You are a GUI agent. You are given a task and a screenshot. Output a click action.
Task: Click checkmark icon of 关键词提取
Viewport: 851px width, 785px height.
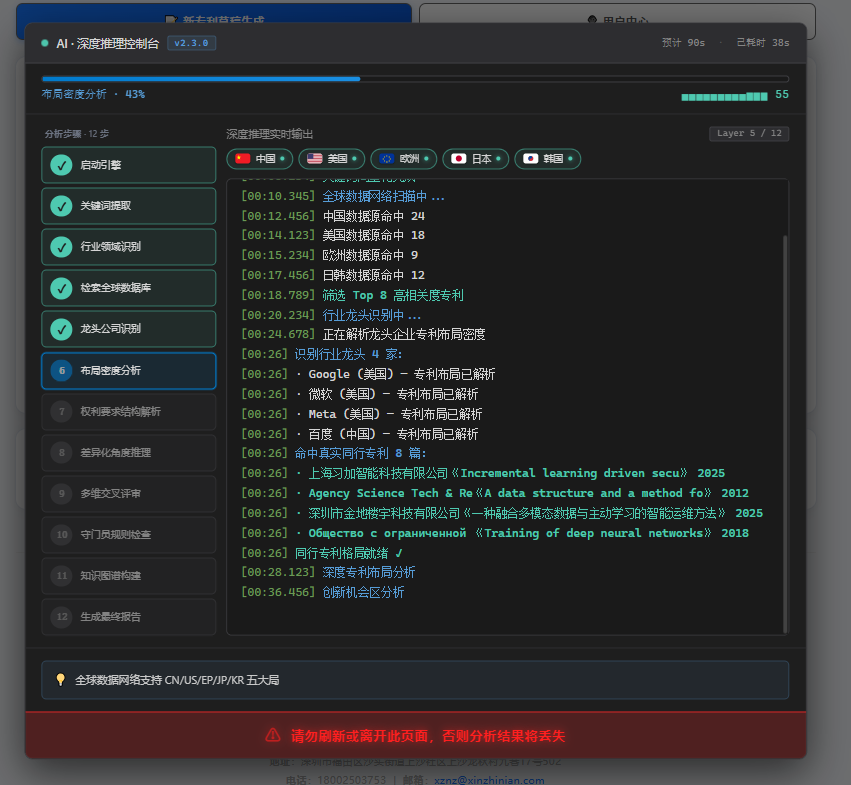[61, 206]
